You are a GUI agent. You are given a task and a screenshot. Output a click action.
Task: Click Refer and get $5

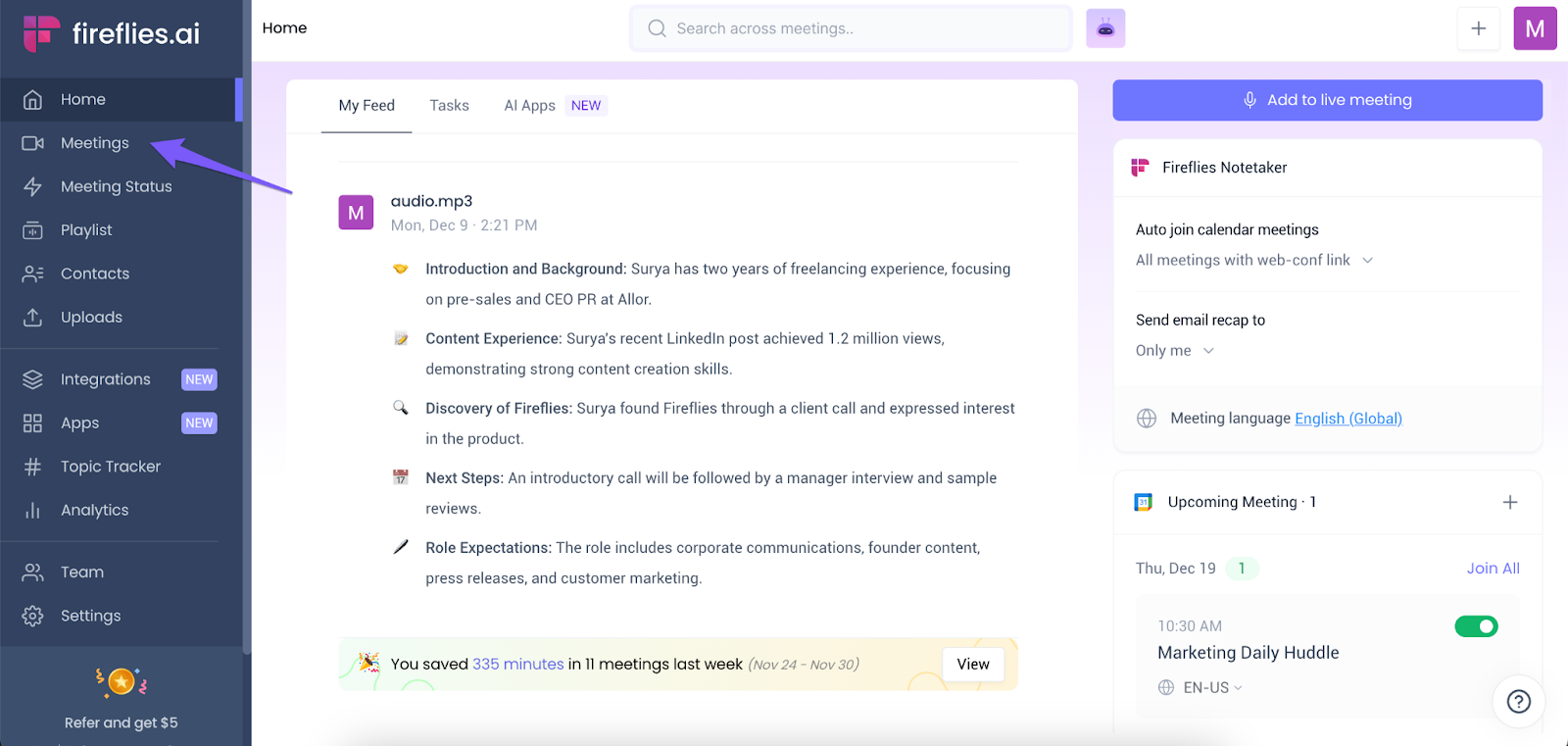(x=122, y=722)
